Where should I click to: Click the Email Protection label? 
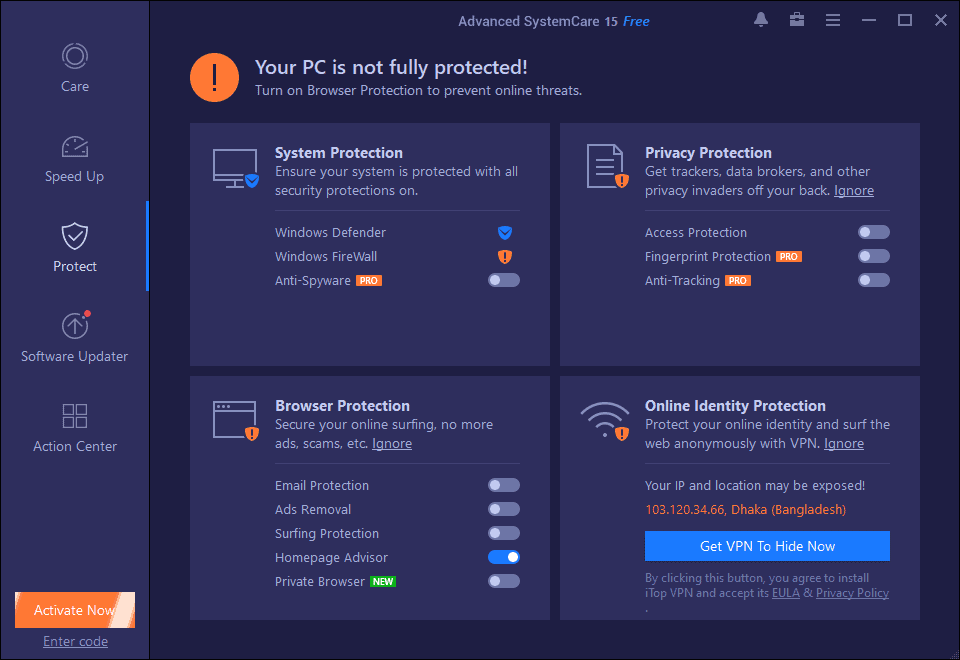pos(322,486)
